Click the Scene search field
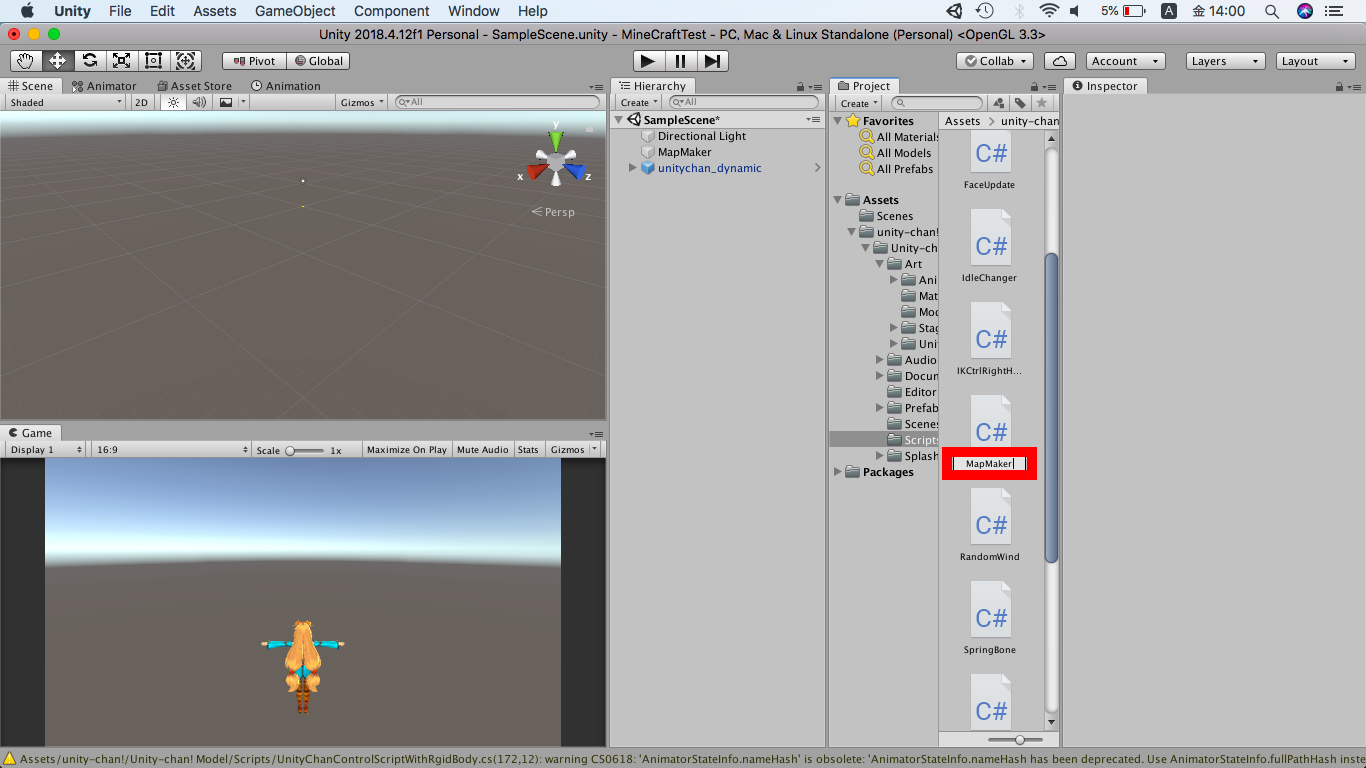Image resolution: width=1366 pixels, height=768 pixels. (497, 102)
